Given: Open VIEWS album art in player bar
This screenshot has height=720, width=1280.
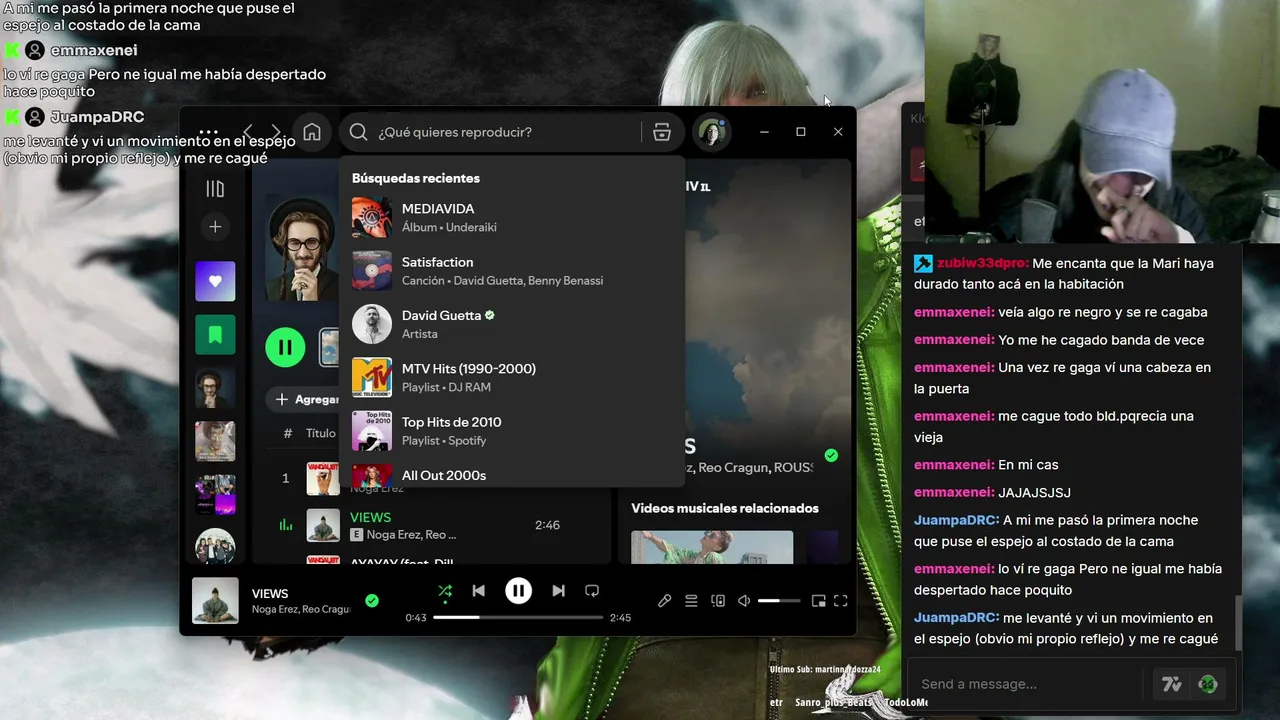Looking at the screenshot, I should coord(215,600).
